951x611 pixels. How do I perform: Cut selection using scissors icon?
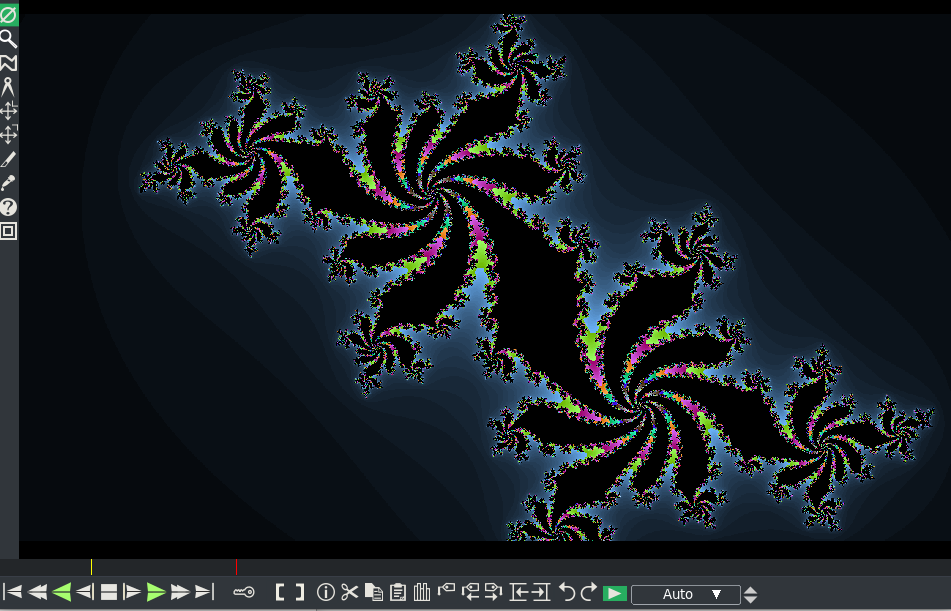(348, 591)
